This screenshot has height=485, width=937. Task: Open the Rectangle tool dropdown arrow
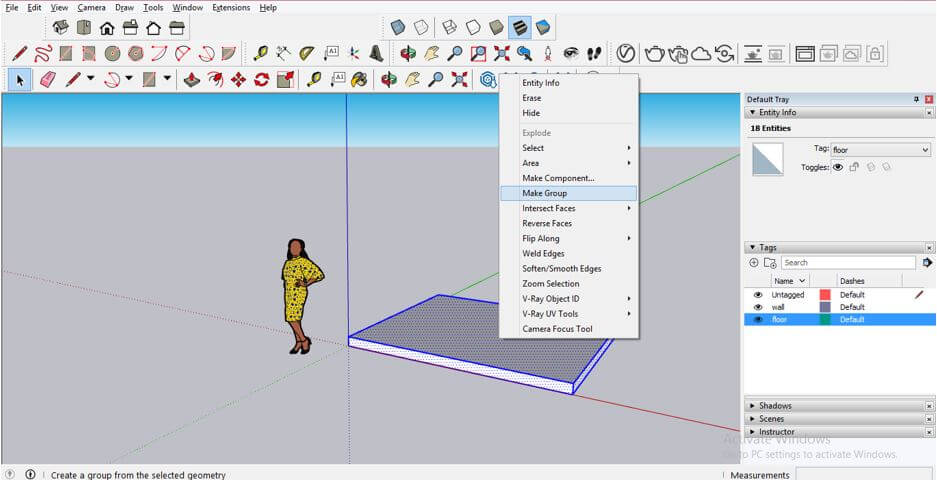click(167, 78)
